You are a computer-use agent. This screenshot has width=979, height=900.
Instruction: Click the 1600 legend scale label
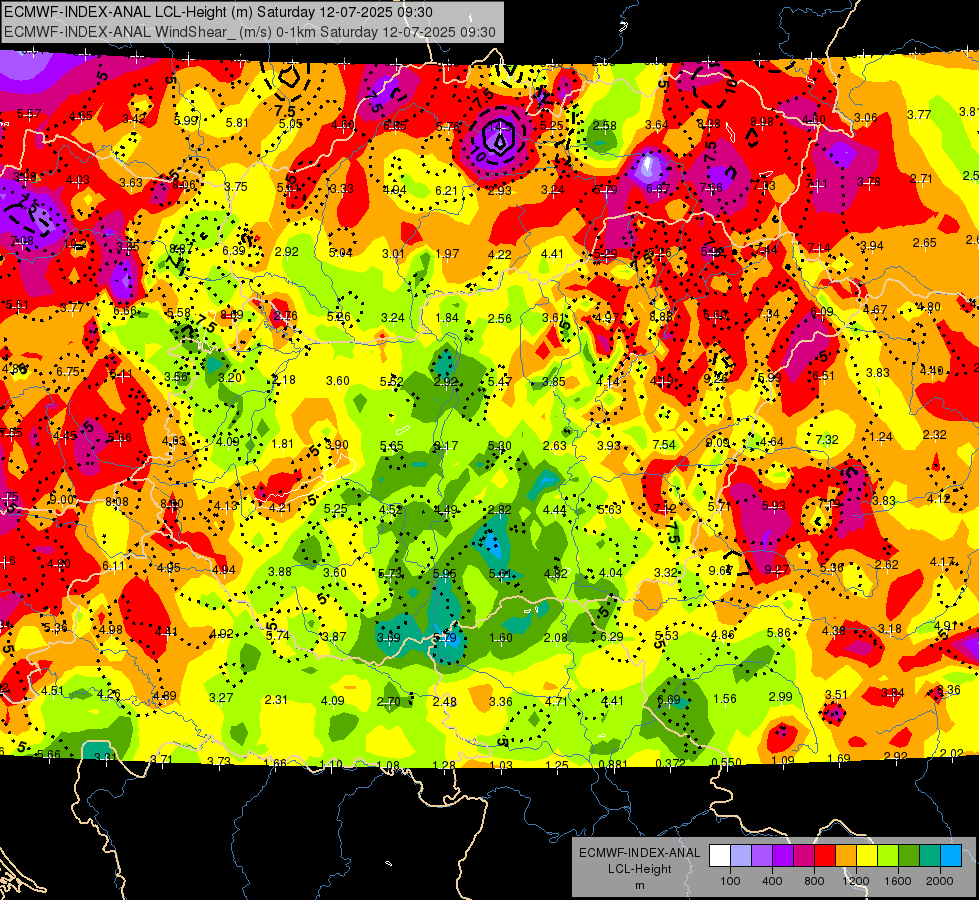[x=898, y=881]
